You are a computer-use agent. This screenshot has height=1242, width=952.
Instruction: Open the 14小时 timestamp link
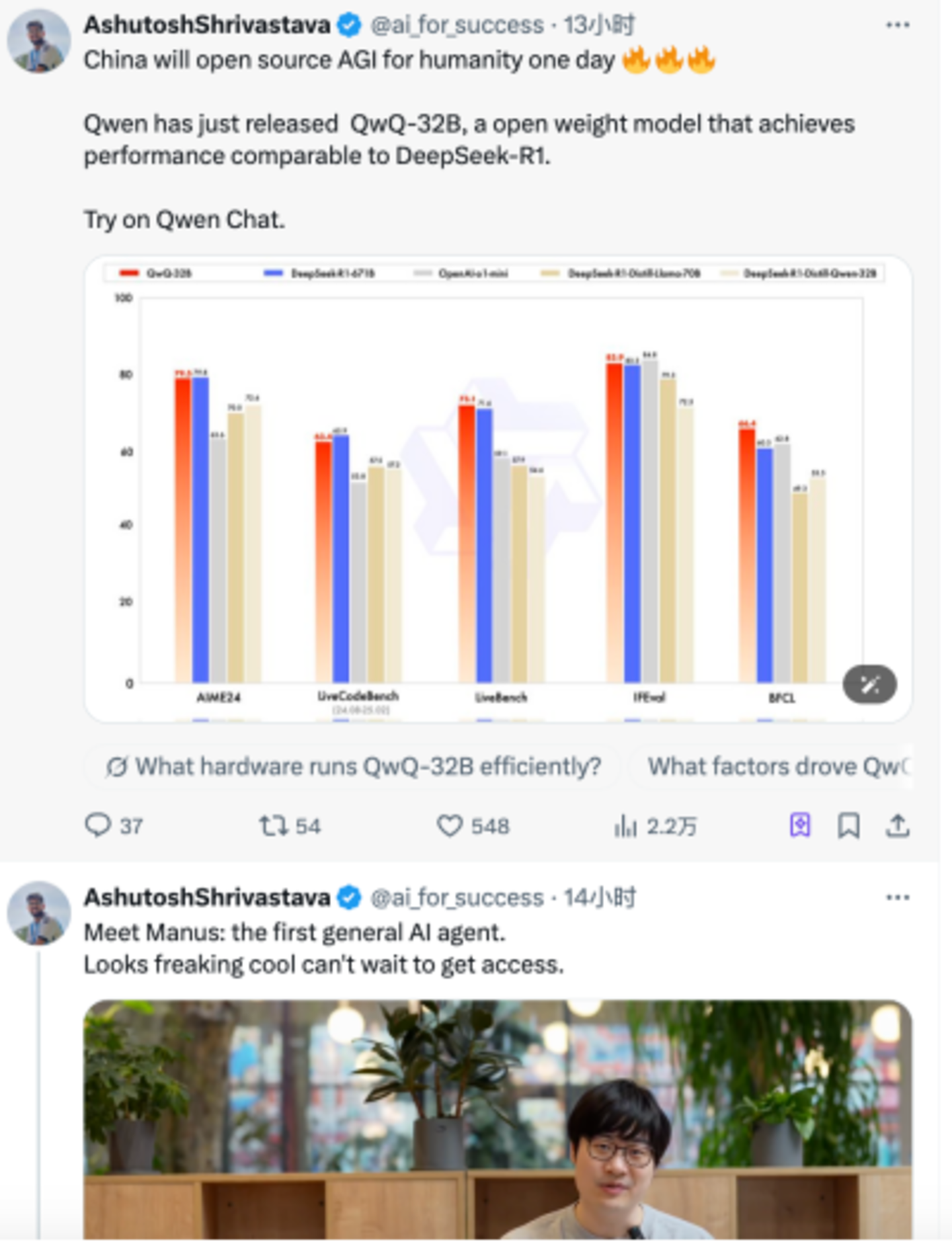599,897
